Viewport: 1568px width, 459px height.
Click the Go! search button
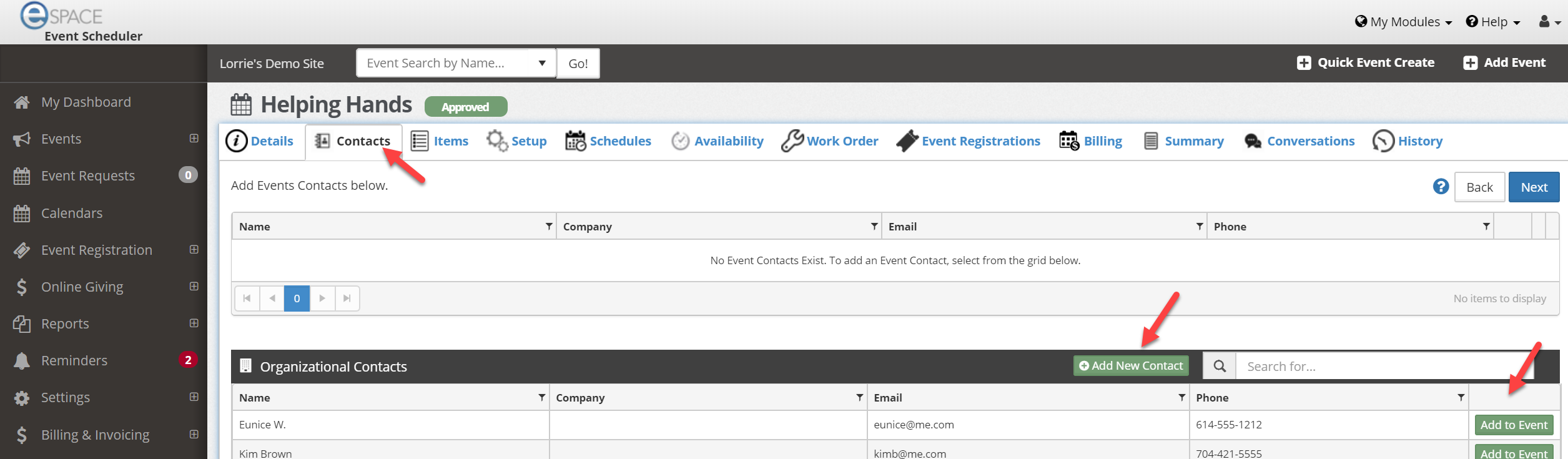578,64
